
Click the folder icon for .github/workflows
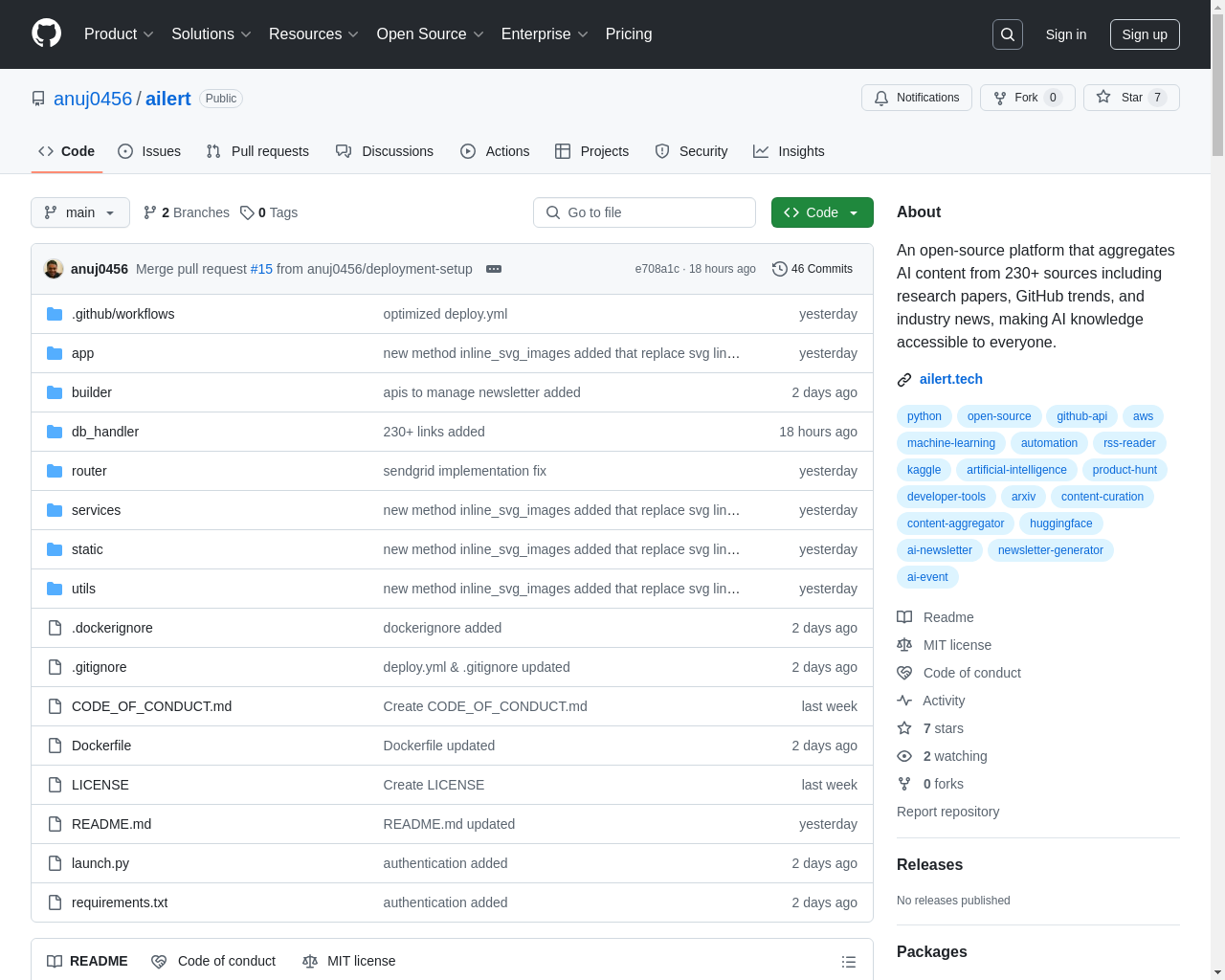click(55, 314)
